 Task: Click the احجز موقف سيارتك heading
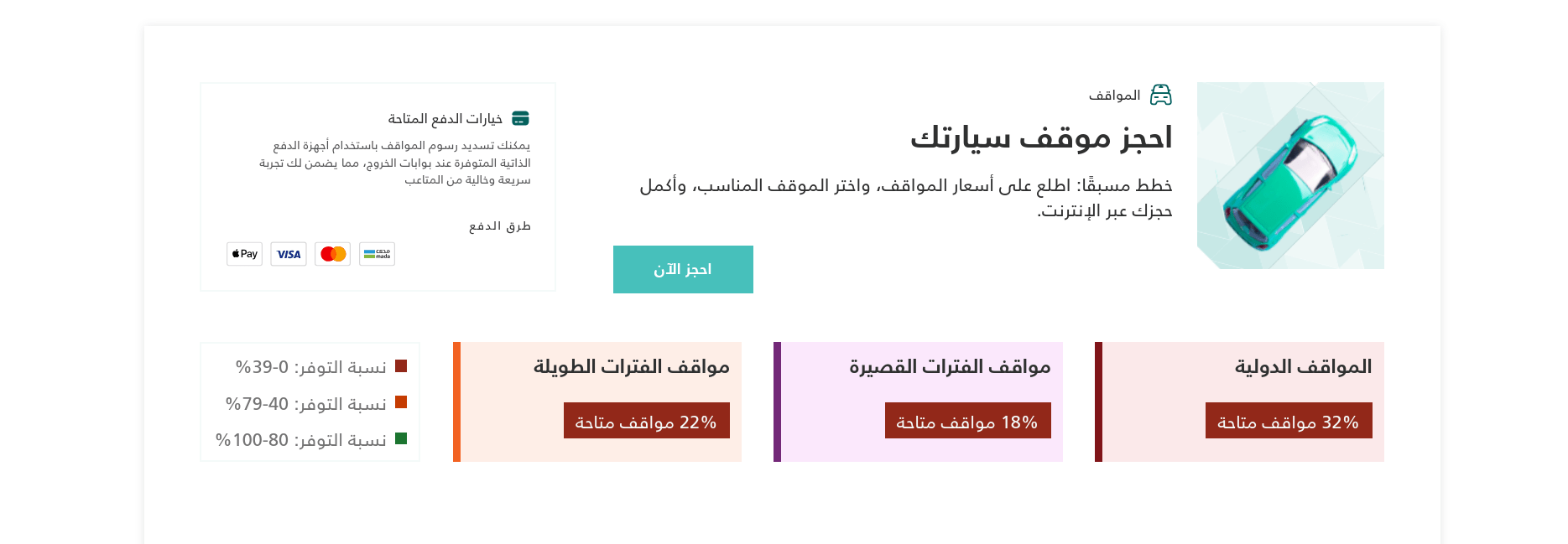point(1041,137)
